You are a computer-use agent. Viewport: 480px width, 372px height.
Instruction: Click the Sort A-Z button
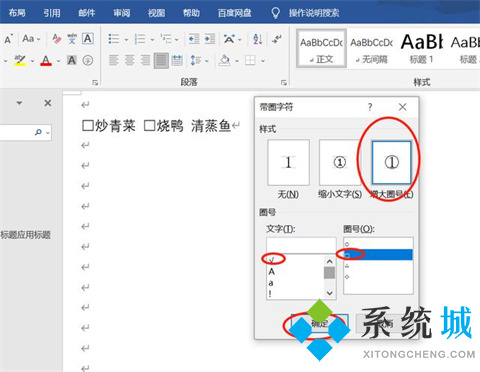pos(257,39)
